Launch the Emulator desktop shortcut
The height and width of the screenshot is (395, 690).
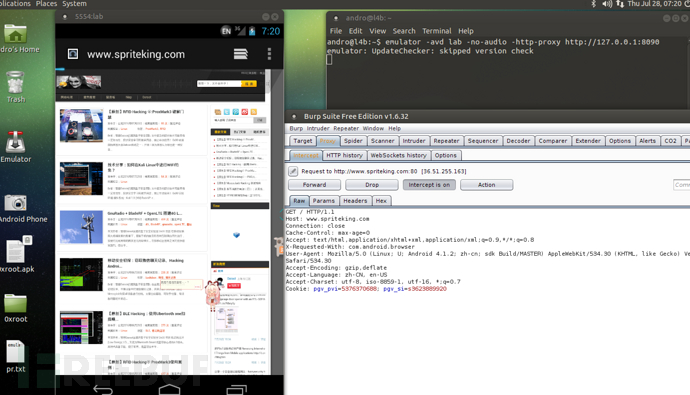click(15, 142)
